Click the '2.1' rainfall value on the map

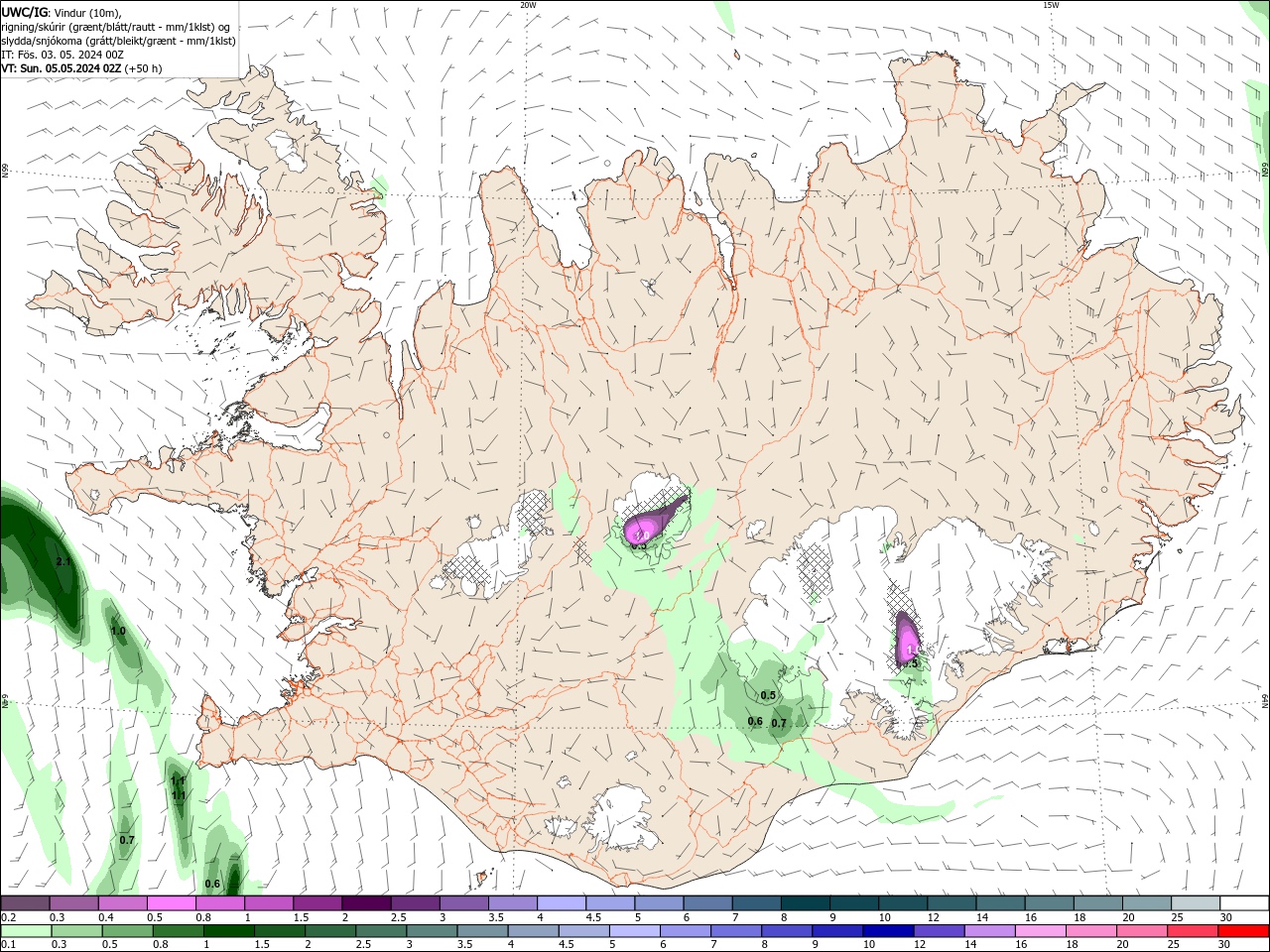tap(63, 562)
